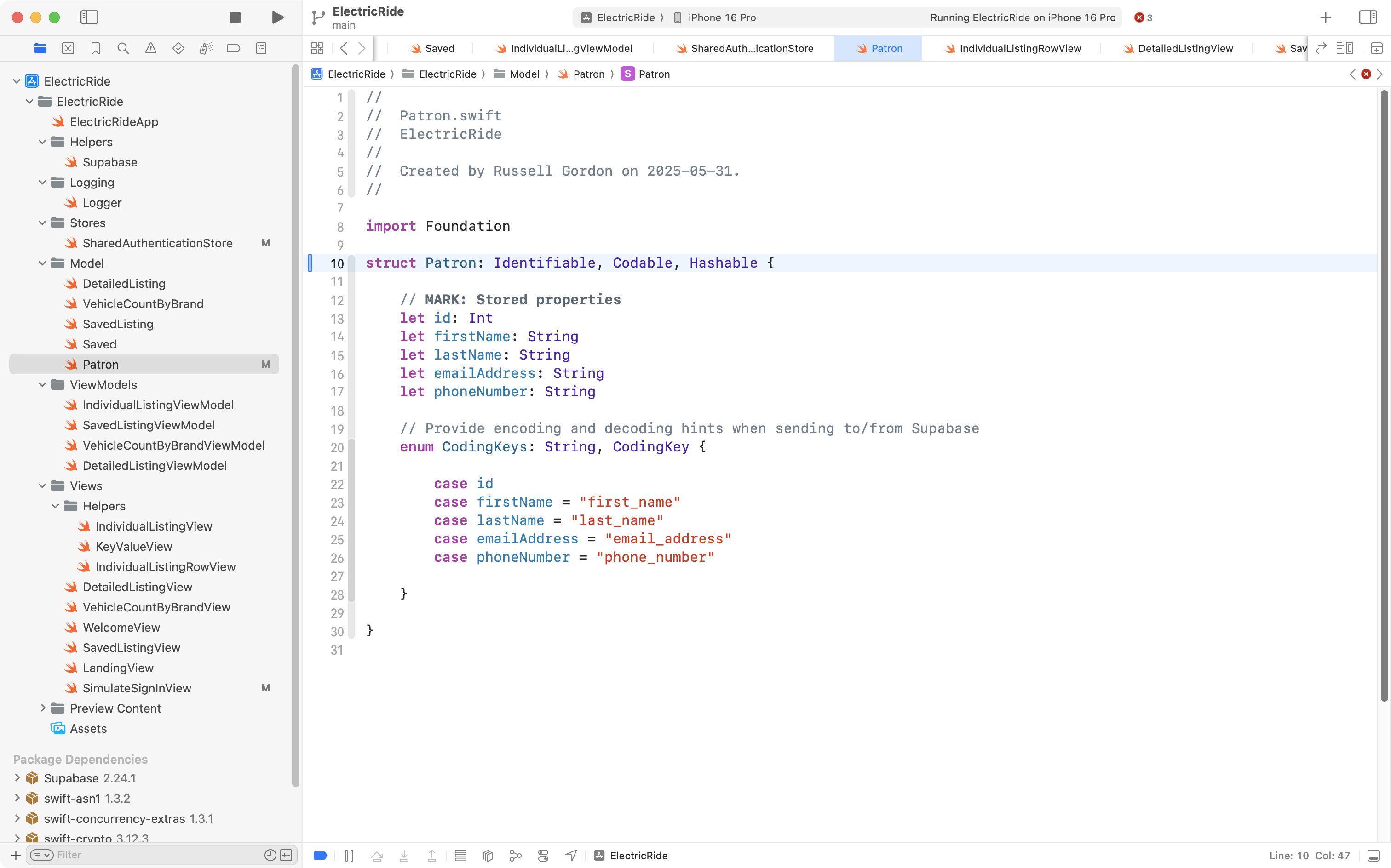Open WelcomeView file in navigator

121,628
